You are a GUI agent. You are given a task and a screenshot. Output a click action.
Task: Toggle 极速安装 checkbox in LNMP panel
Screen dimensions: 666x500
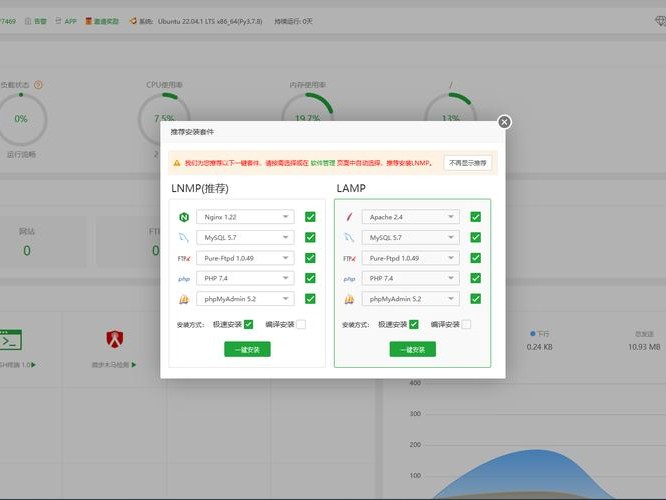pos(249,325)
